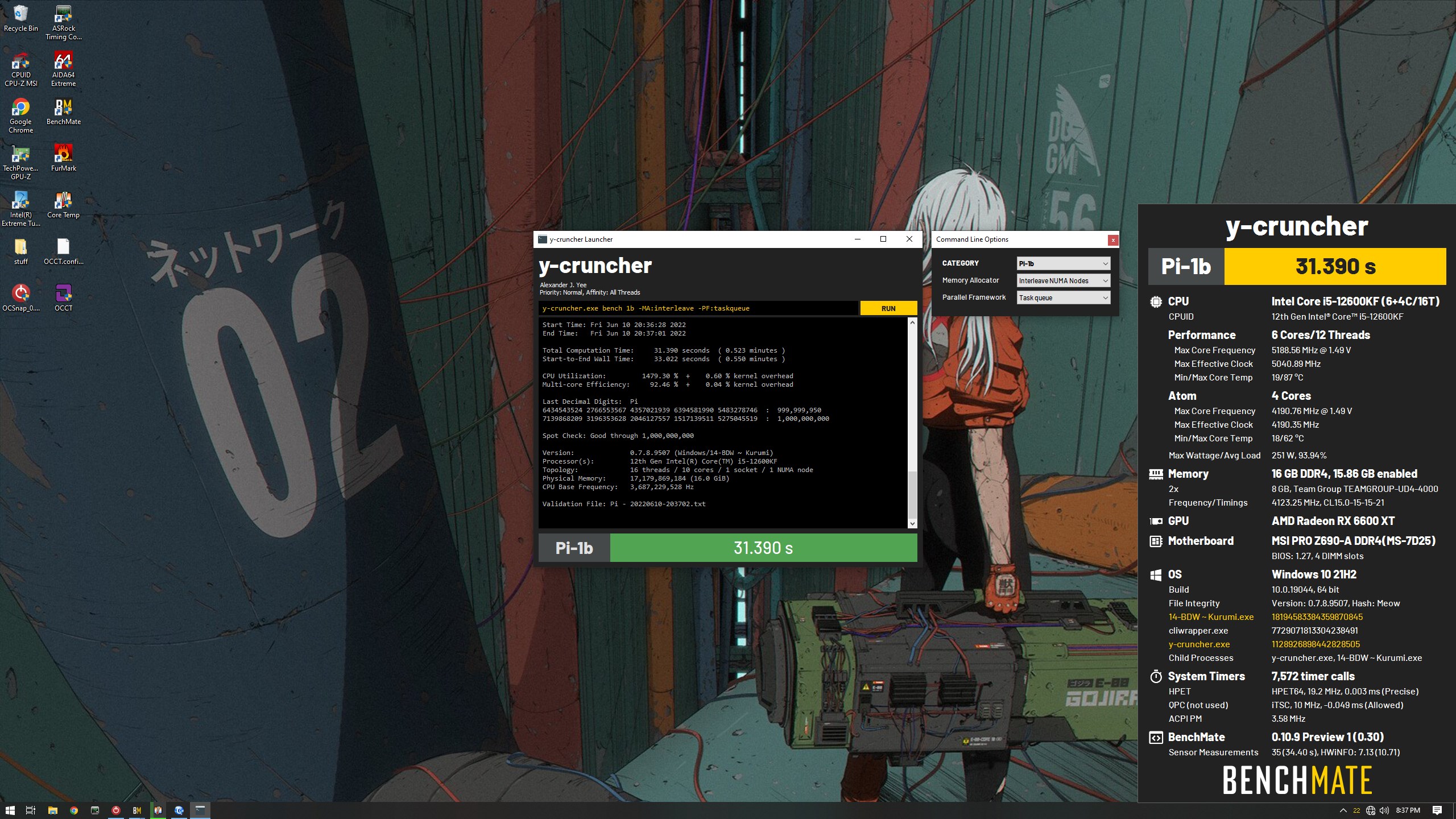Open the clock showing 8:37 PM
Screen dimensions: 1456x819
click(x=1408, y=810)
